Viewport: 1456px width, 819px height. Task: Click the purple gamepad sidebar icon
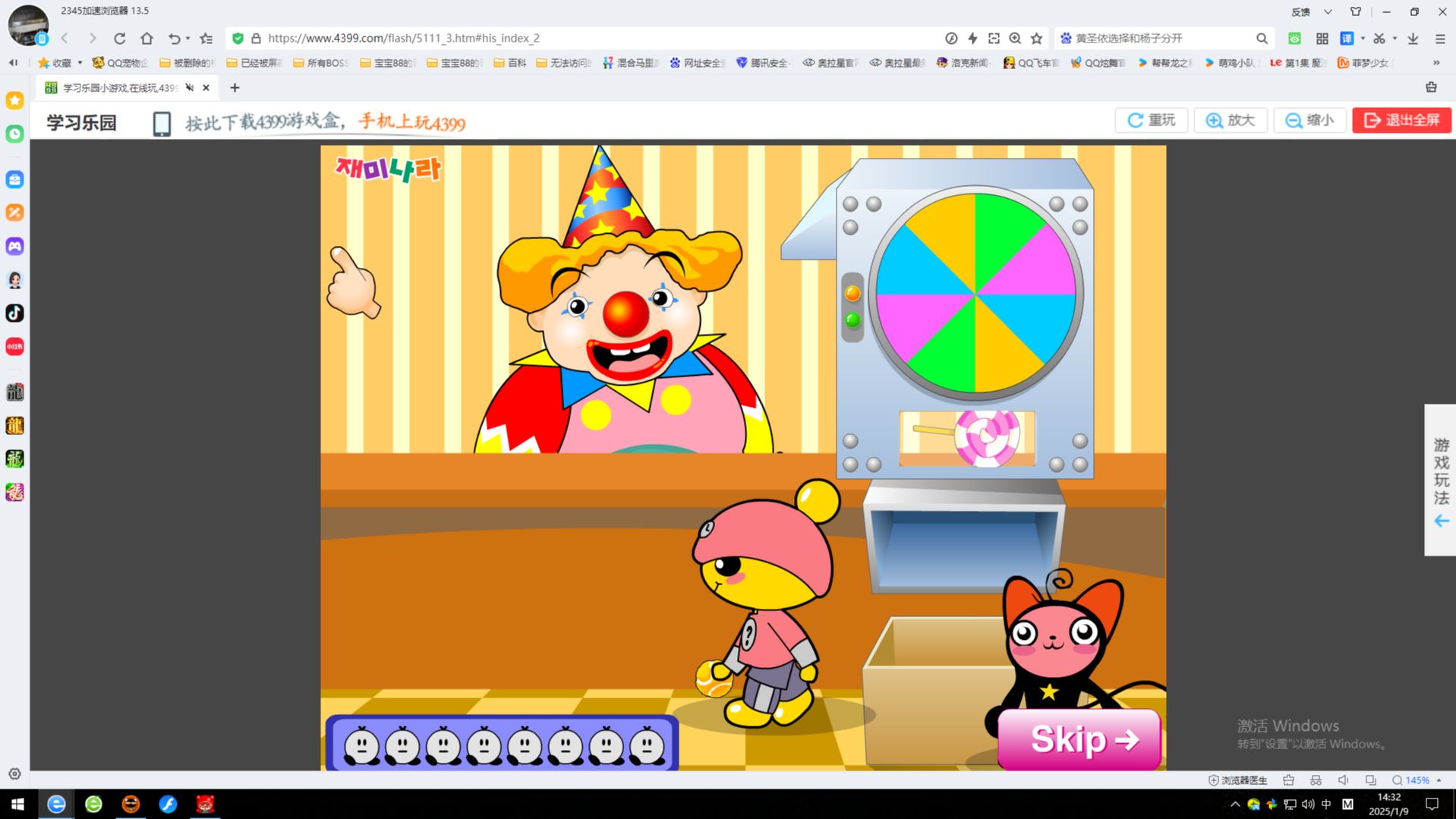(14, 246)
